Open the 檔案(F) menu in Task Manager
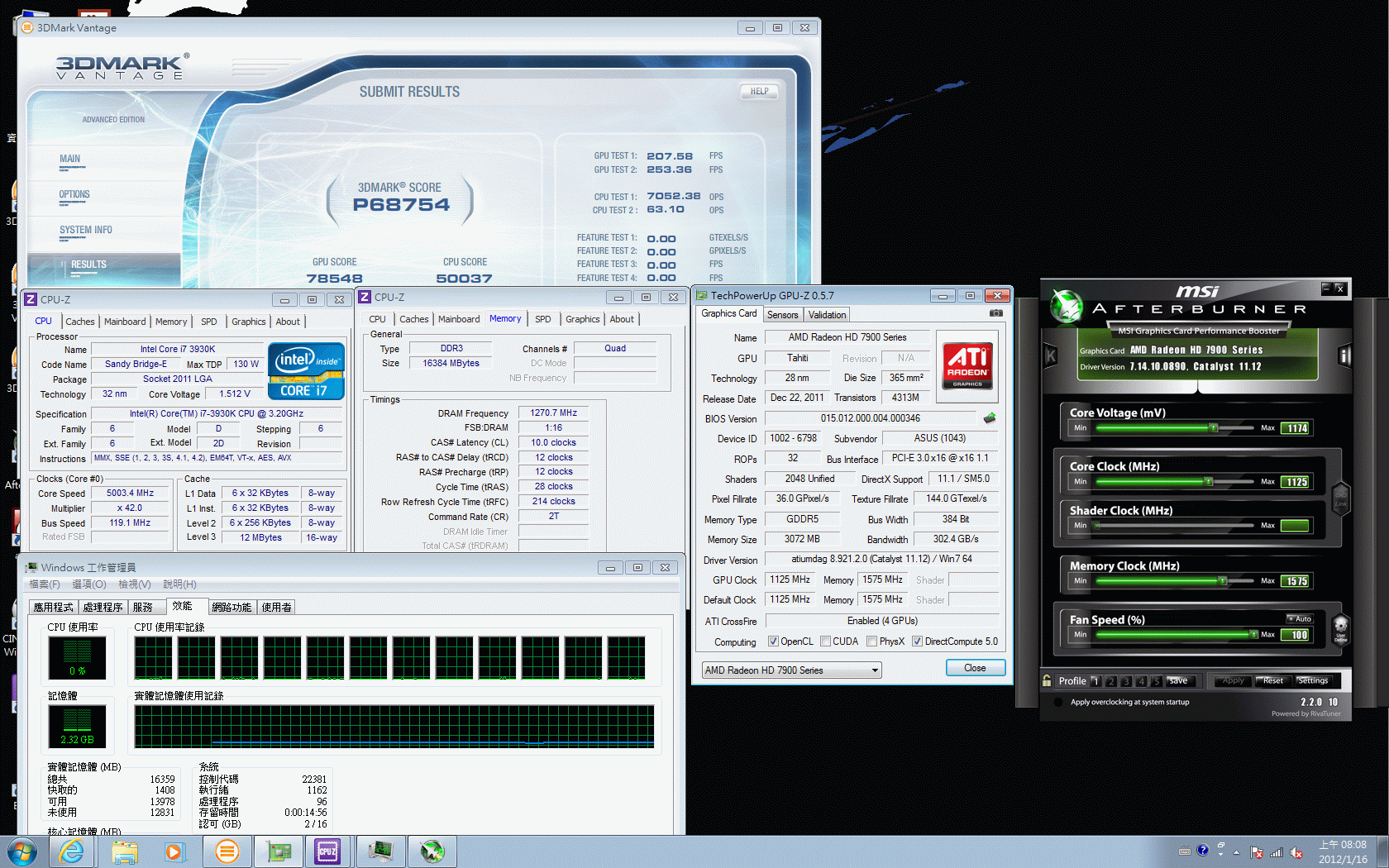The image size is (1389, 868). 45,584
